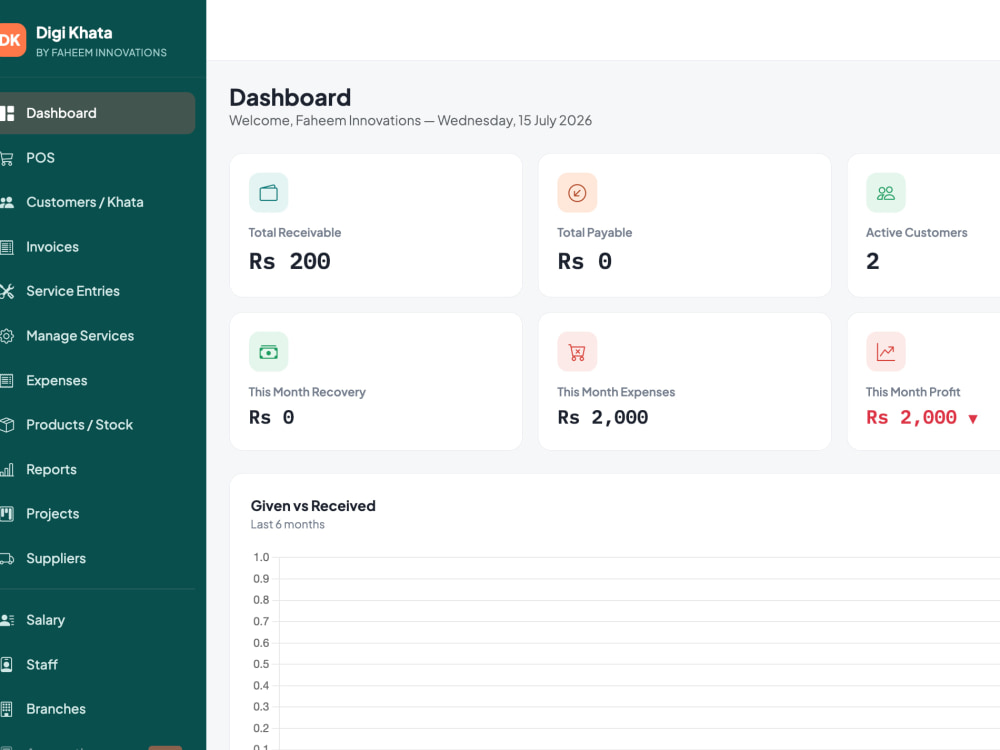The width and height of the screenshot is (1000, 750).
Task: Open the POS menu item
Action: [x=98, y=158]
